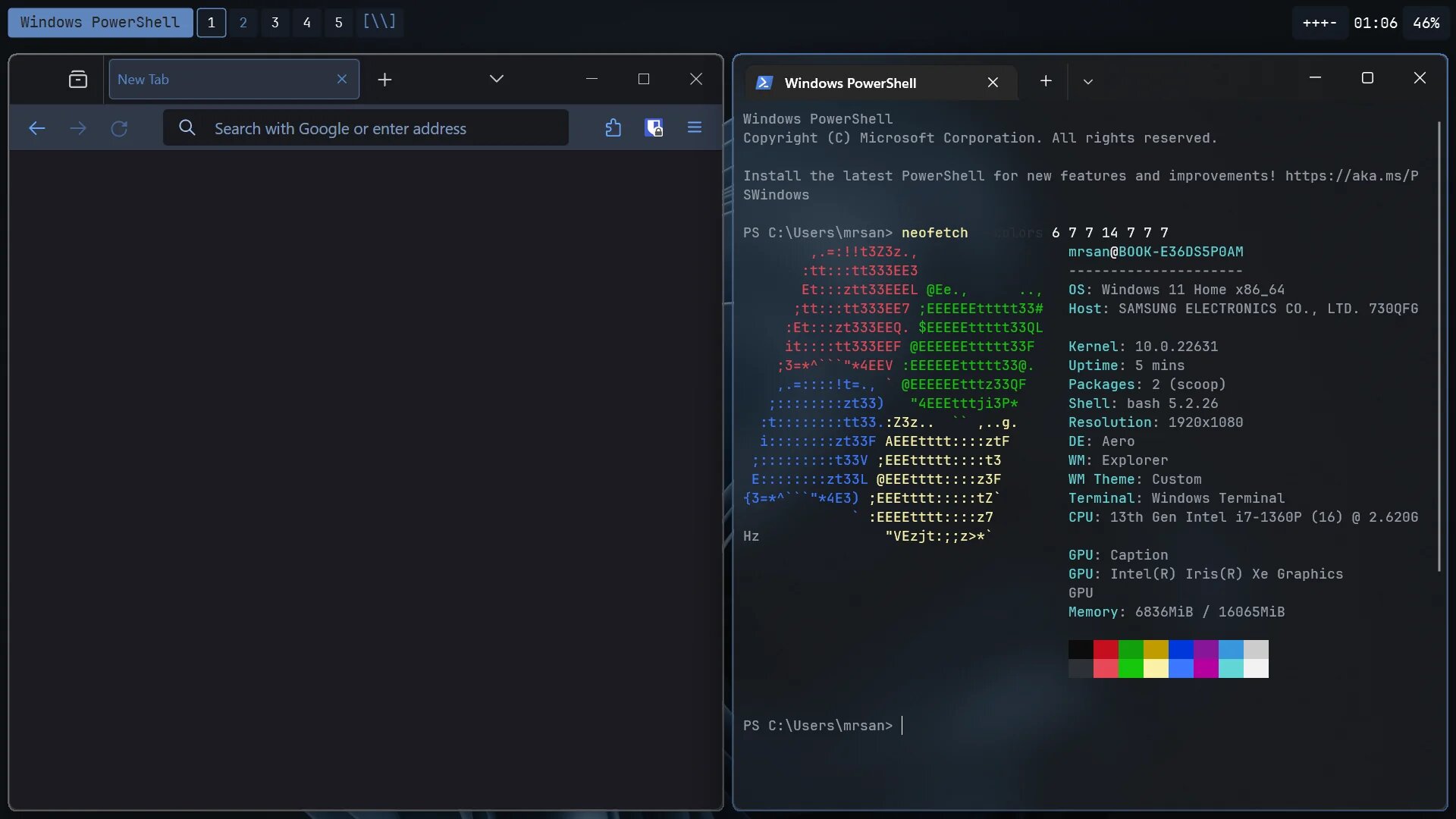Click the [\\] layout indicator in bar
Viewport: 1456px width, 819px height.
click(x=379, y=22)
